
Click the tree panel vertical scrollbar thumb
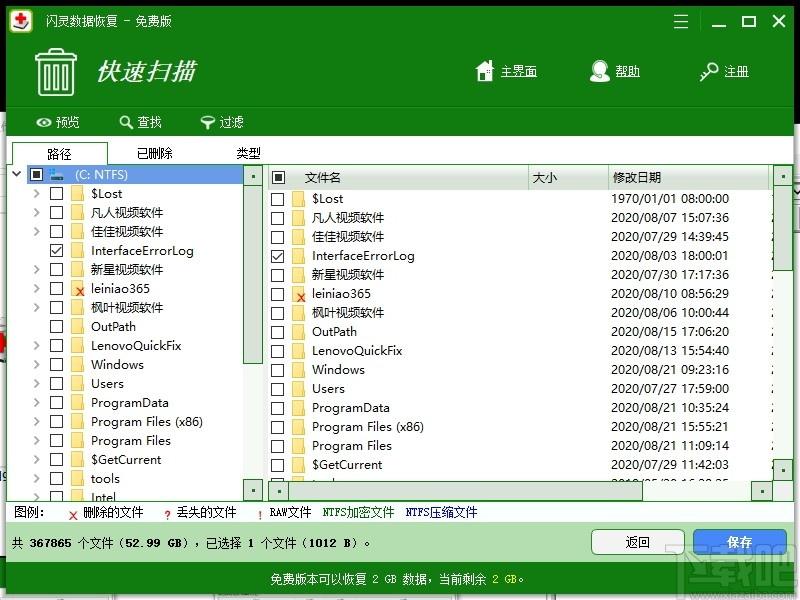253,274
